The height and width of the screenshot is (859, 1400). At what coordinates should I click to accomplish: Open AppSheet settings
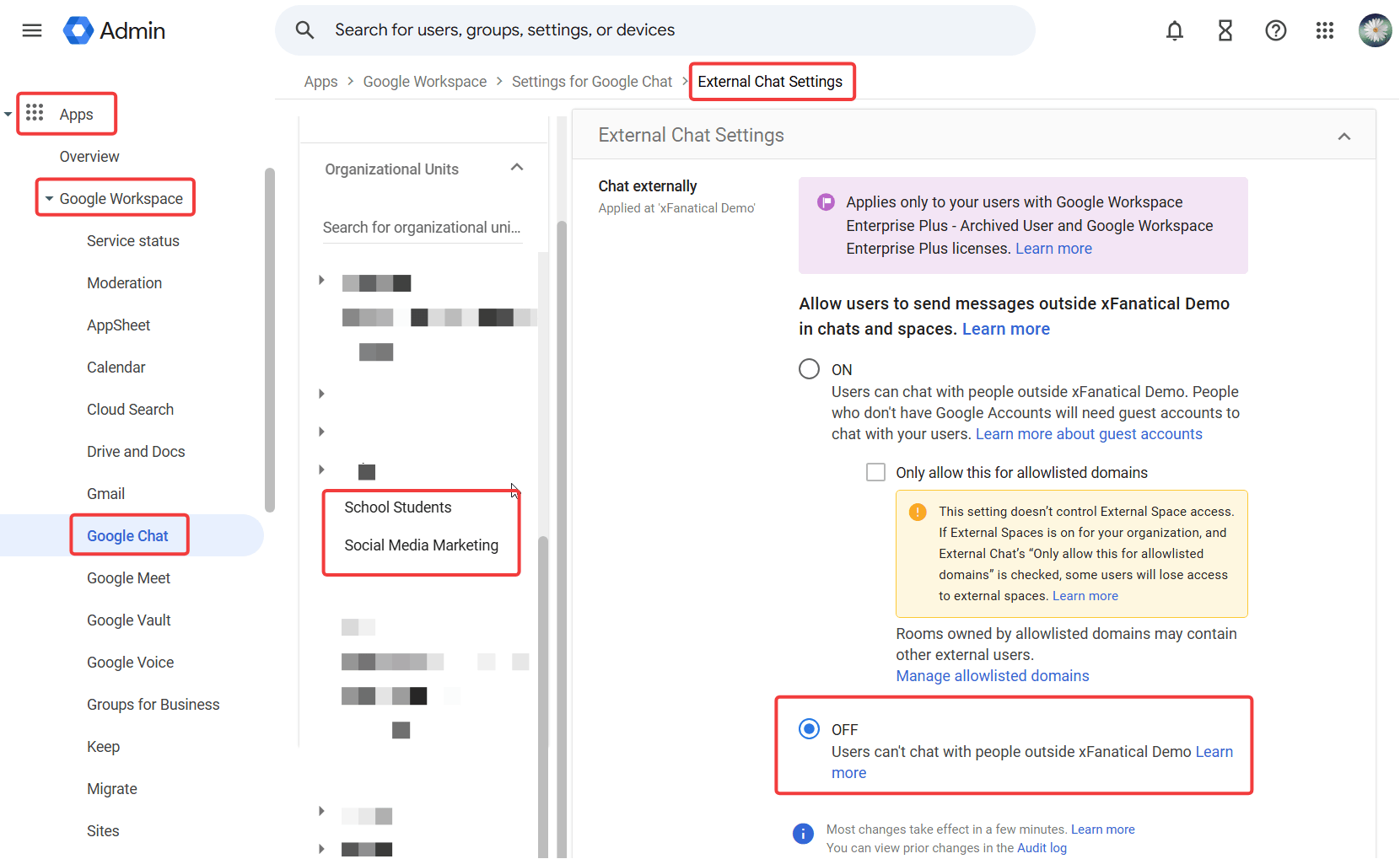[118, 325]
